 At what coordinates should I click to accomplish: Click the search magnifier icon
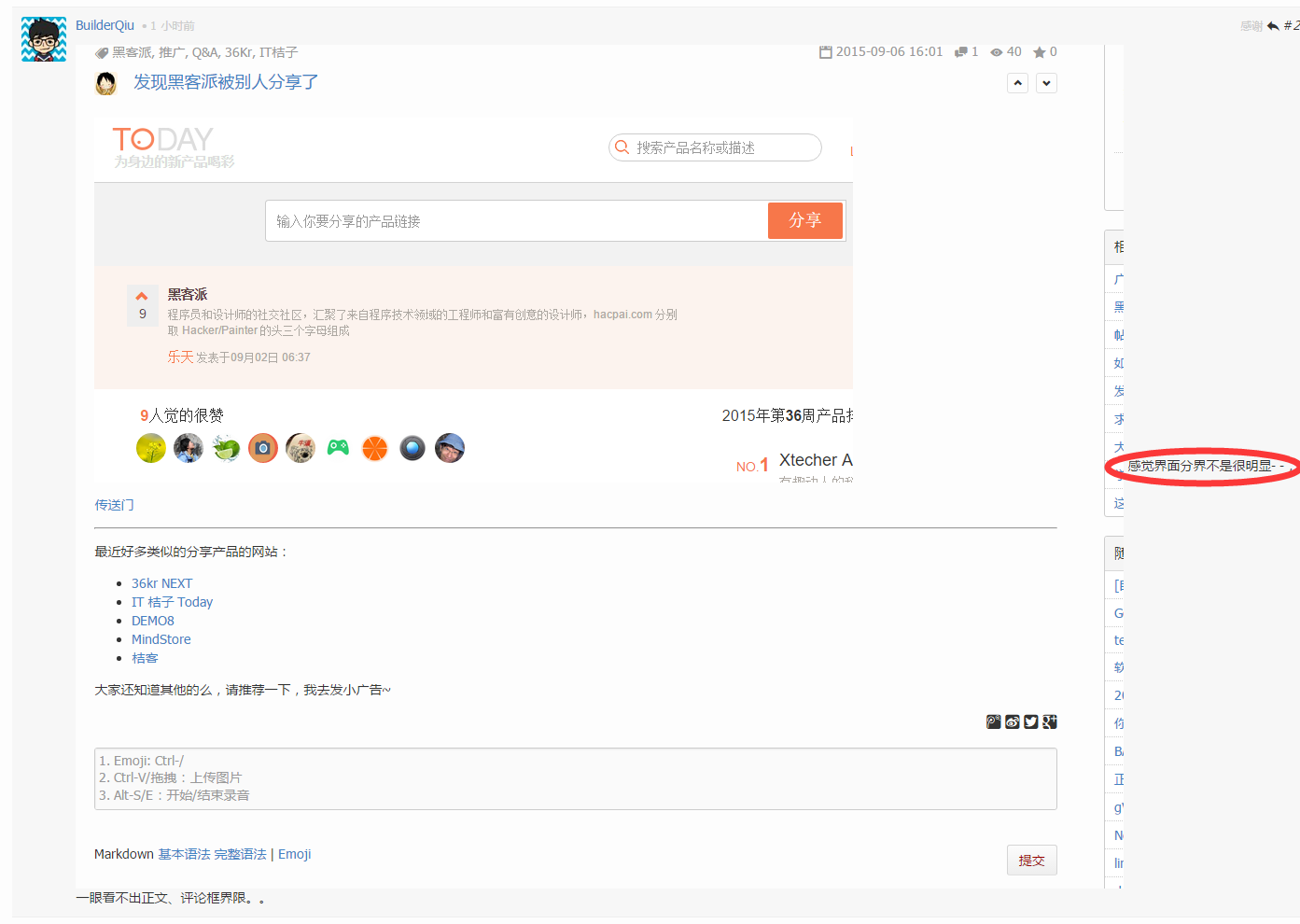point(622,147)
